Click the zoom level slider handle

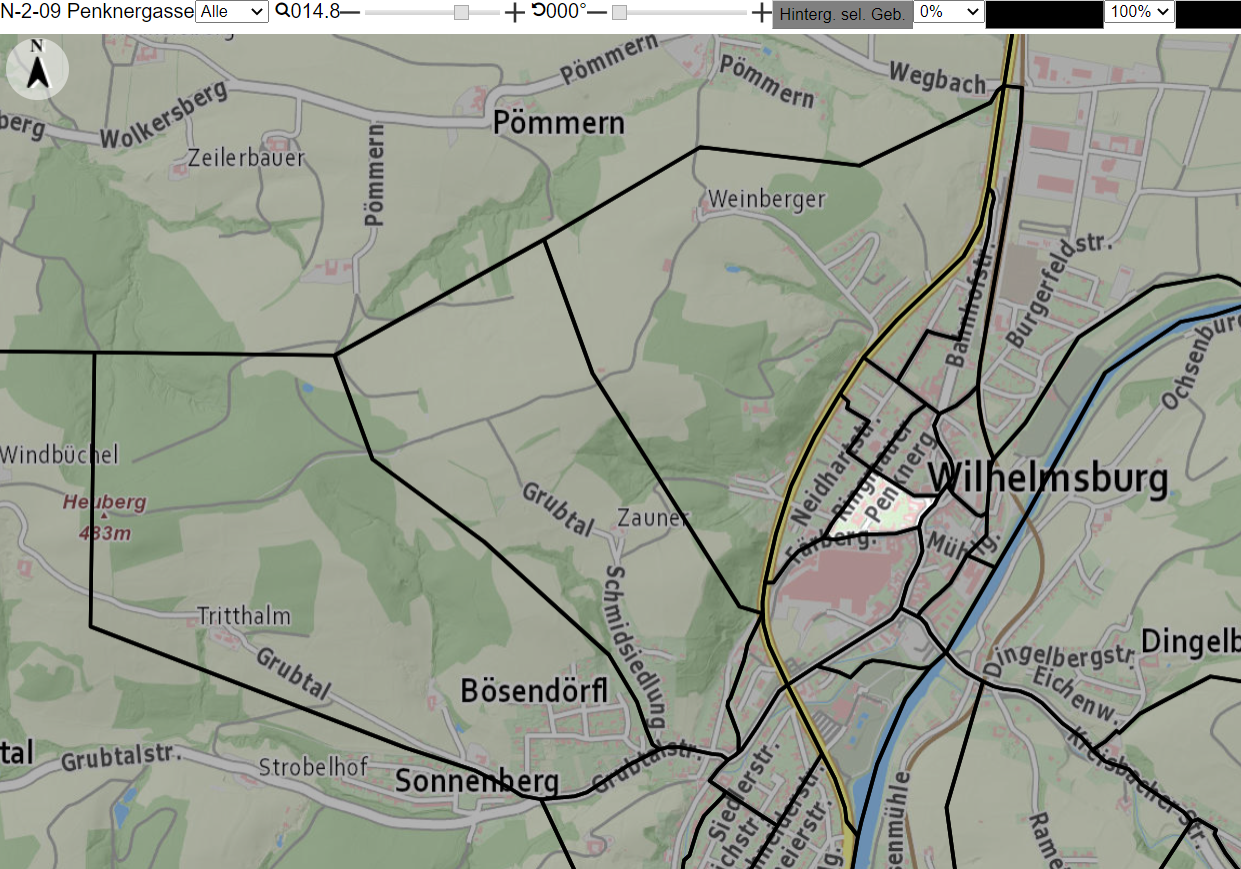[x=461, y=12]
